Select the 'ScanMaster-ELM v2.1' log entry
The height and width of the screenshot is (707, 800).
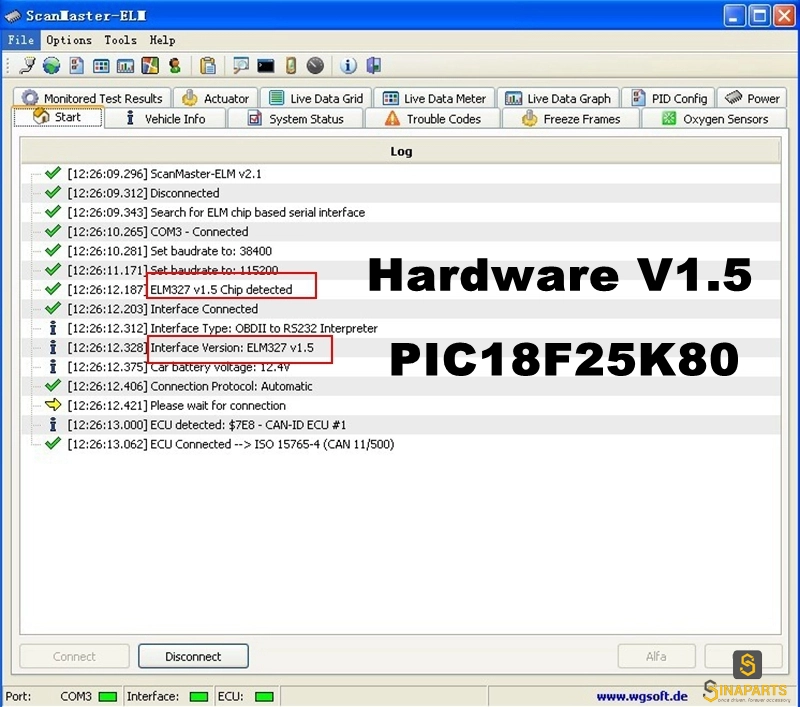401,174
